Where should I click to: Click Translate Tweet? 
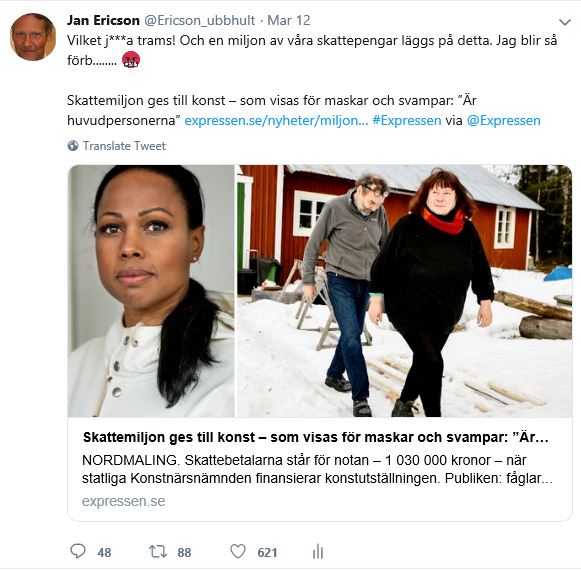pos(124,146)
